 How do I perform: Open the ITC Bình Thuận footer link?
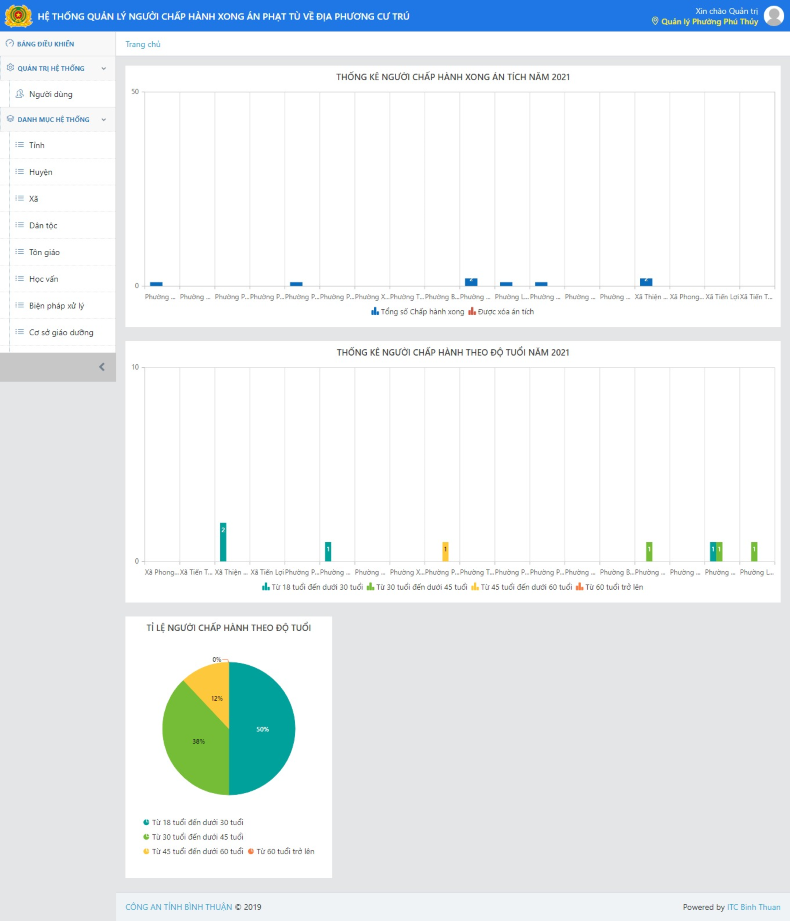pos(753,907)
